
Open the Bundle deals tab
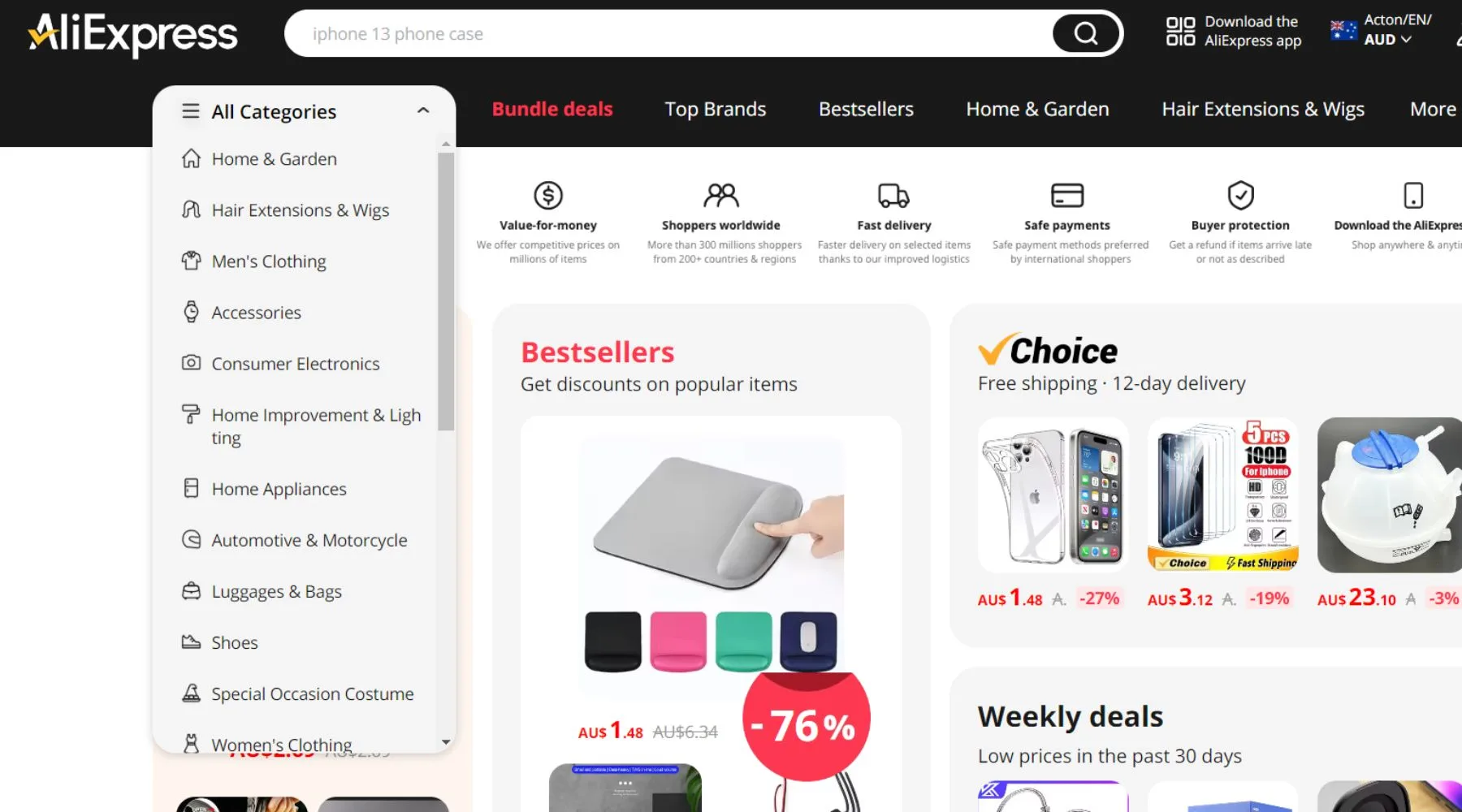552,109
